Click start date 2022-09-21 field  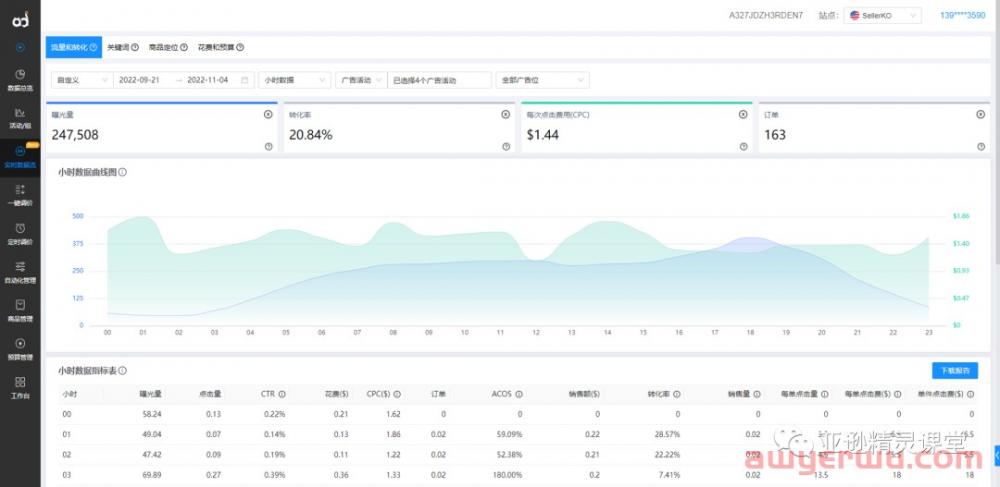click(139, 80)
